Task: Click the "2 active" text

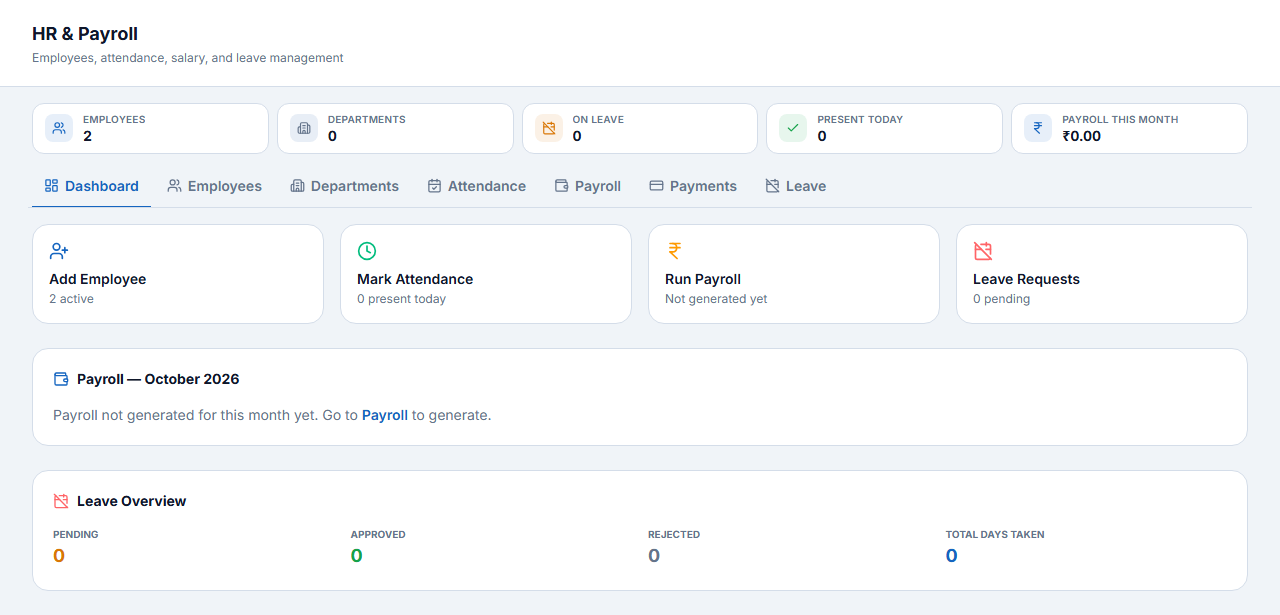Action: (72, 299)
